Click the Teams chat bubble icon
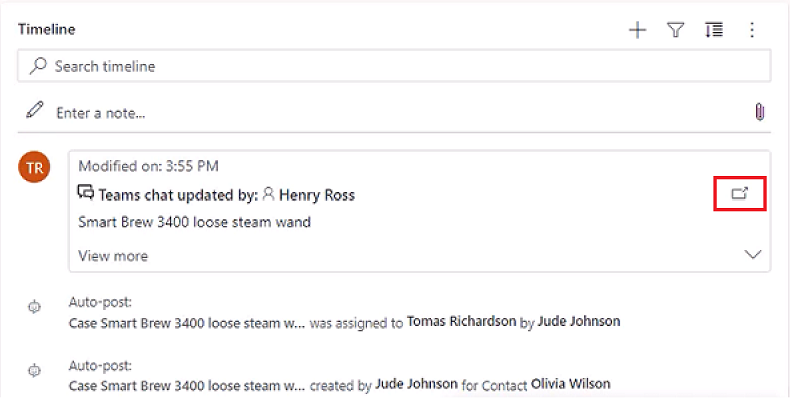 [86, 194]
